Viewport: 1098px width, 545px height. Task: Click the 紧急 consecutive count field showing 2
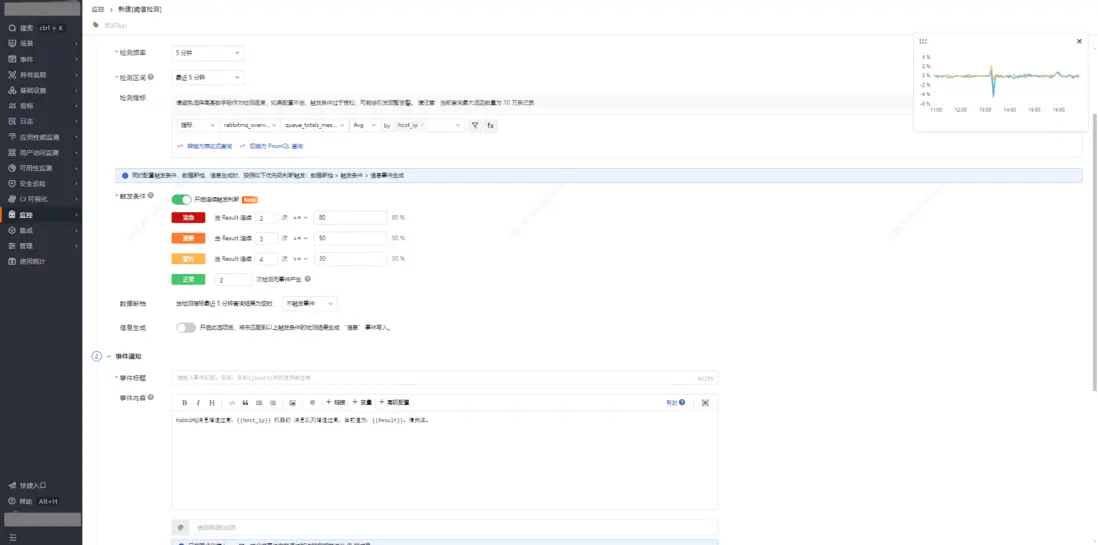[266, 218]
